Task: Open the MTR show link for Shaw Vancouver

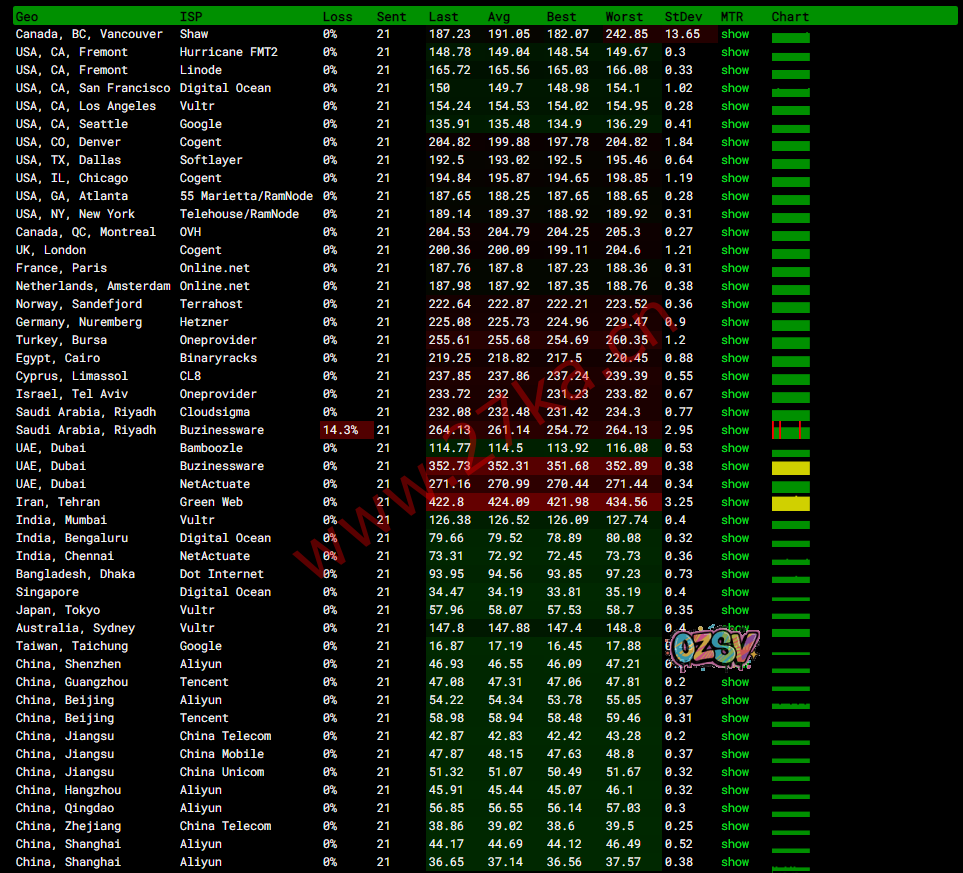Action: 735,34
